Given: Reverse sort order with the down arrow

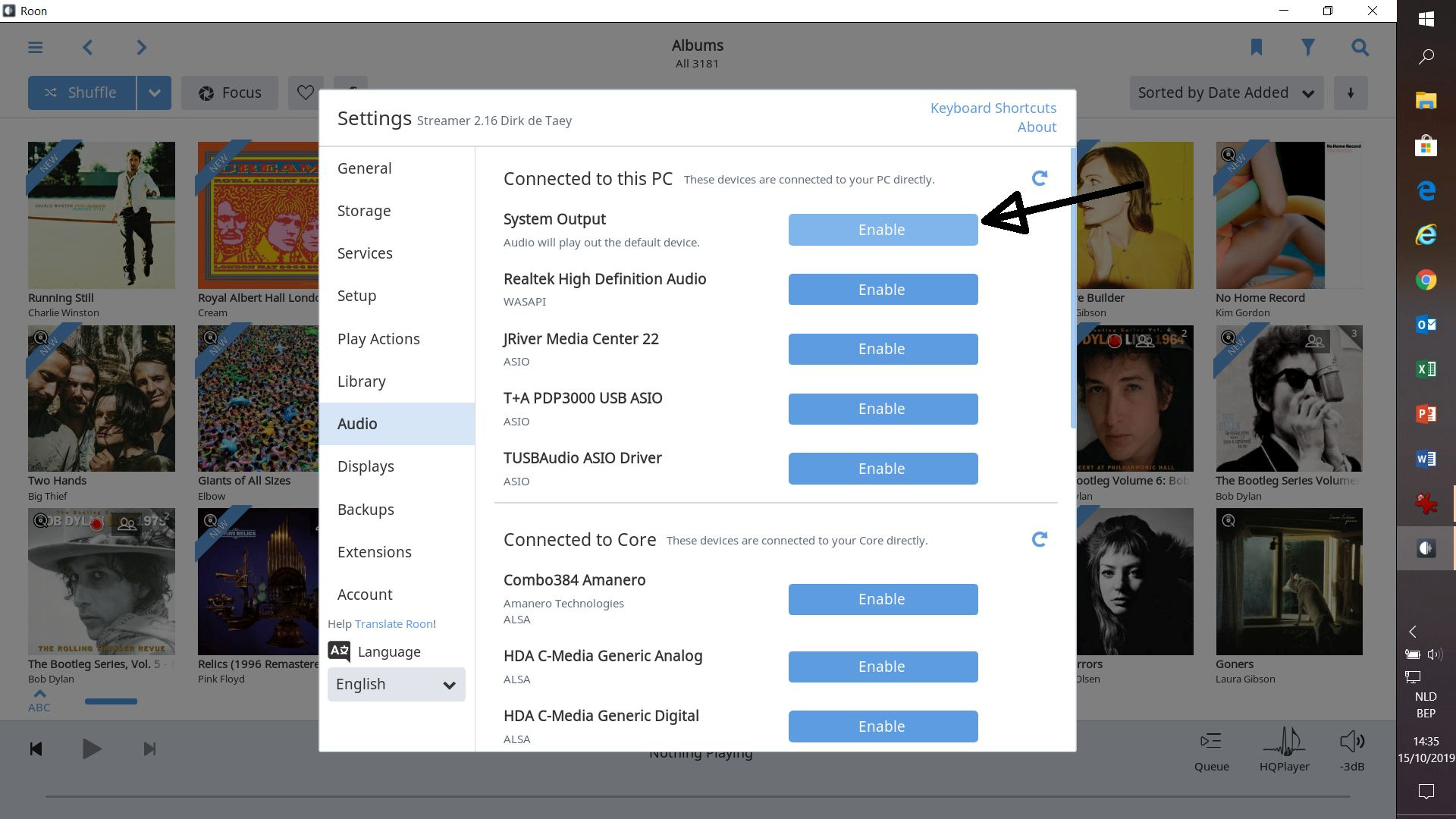Looking at the screenshot, I should coord(1351,93).
